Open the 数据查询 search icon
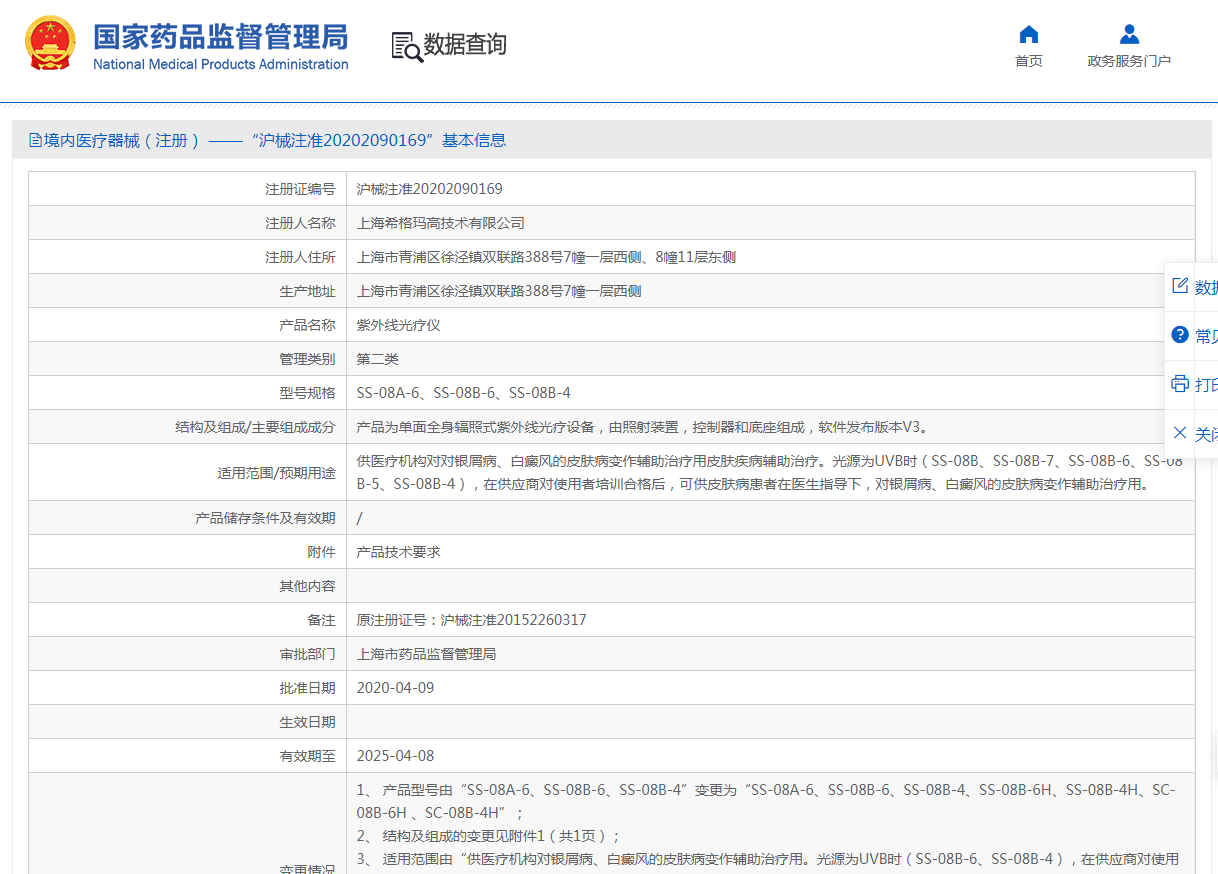 pos(406,46)
